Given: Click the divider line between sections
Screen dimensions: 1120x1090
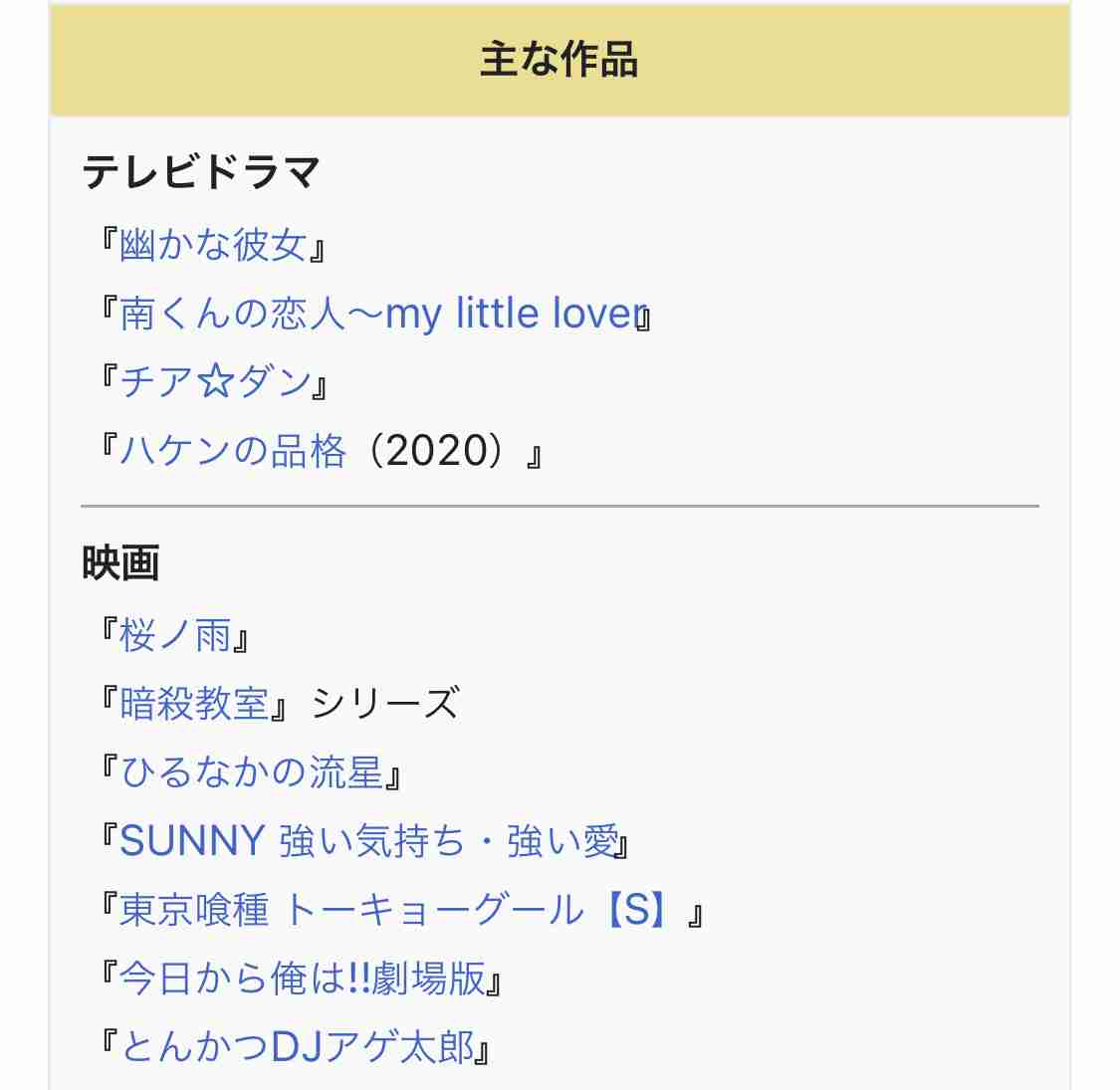Looking at the screenshot, I should tap(560, 506).
